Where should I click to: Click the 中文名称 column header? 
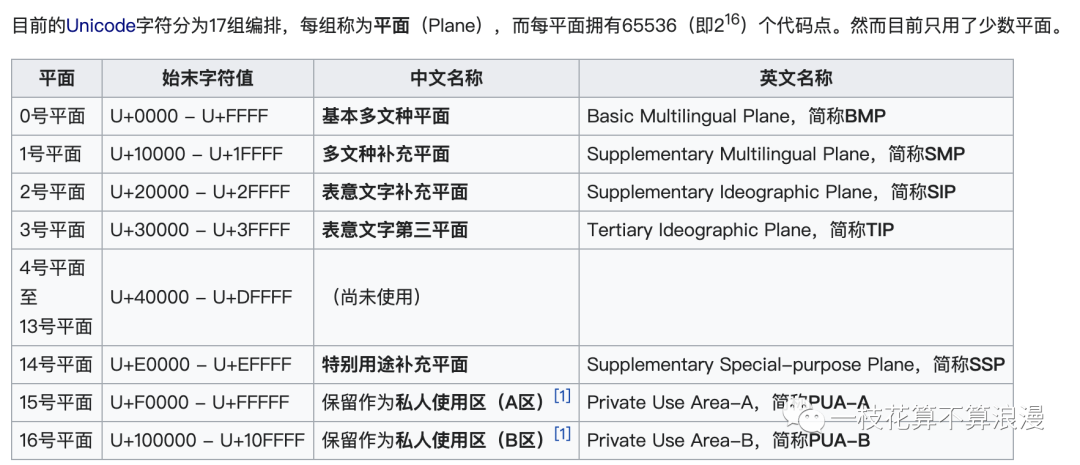(x=446, y=78)
